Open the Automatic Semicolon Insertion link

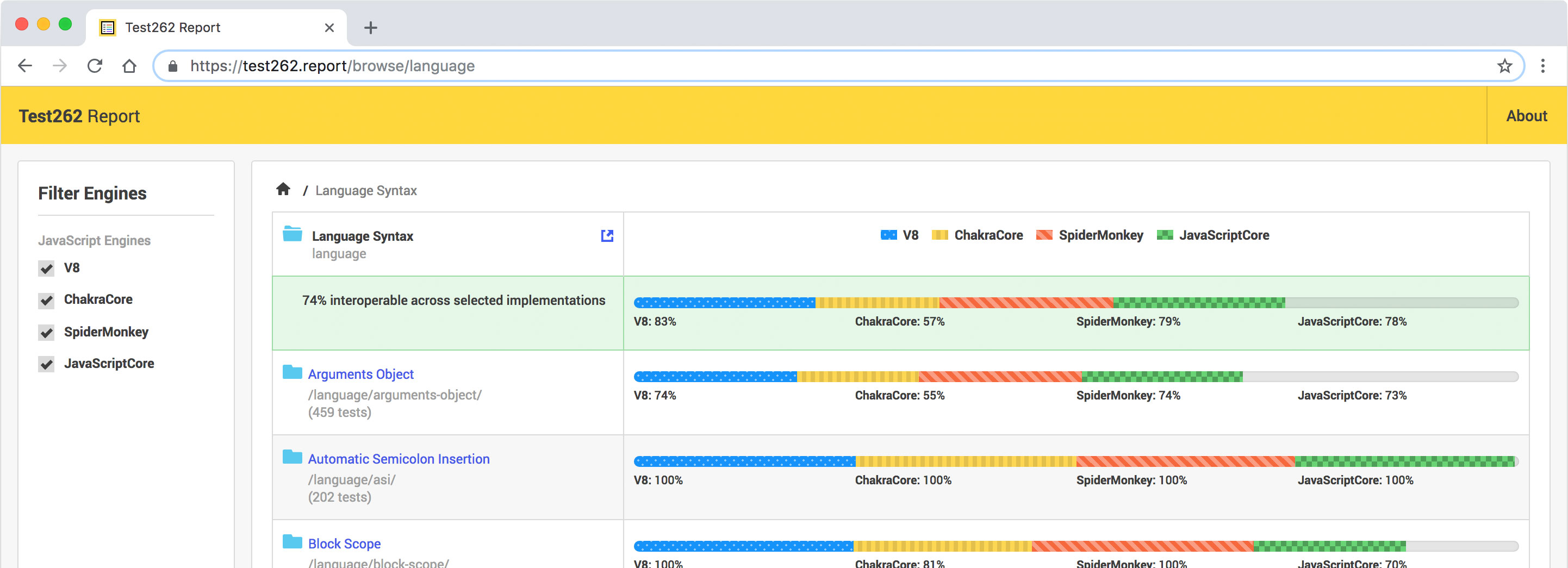399,458
